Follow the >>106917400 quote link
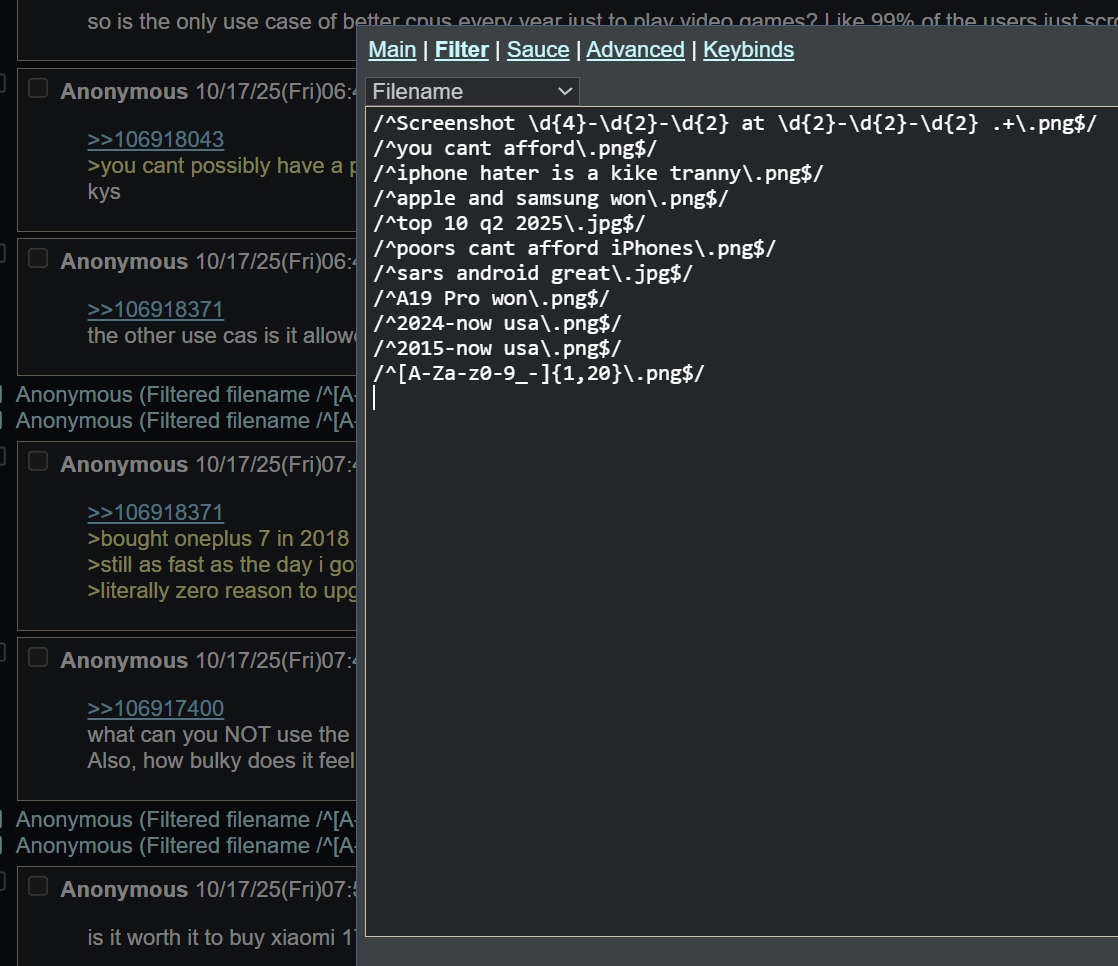1118x966 pixels. click(155, 709)
